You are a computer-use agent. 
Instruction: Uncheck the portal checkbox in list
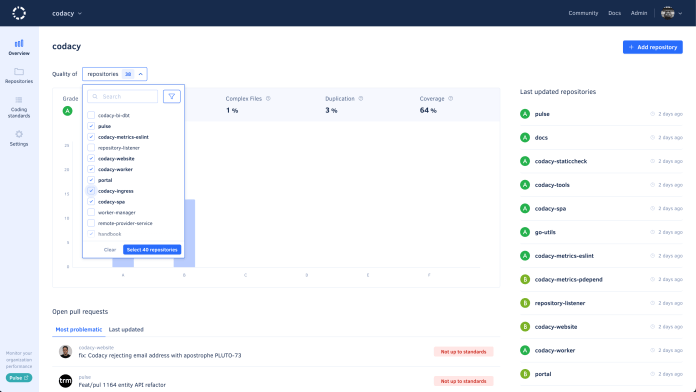pos(91,180)
